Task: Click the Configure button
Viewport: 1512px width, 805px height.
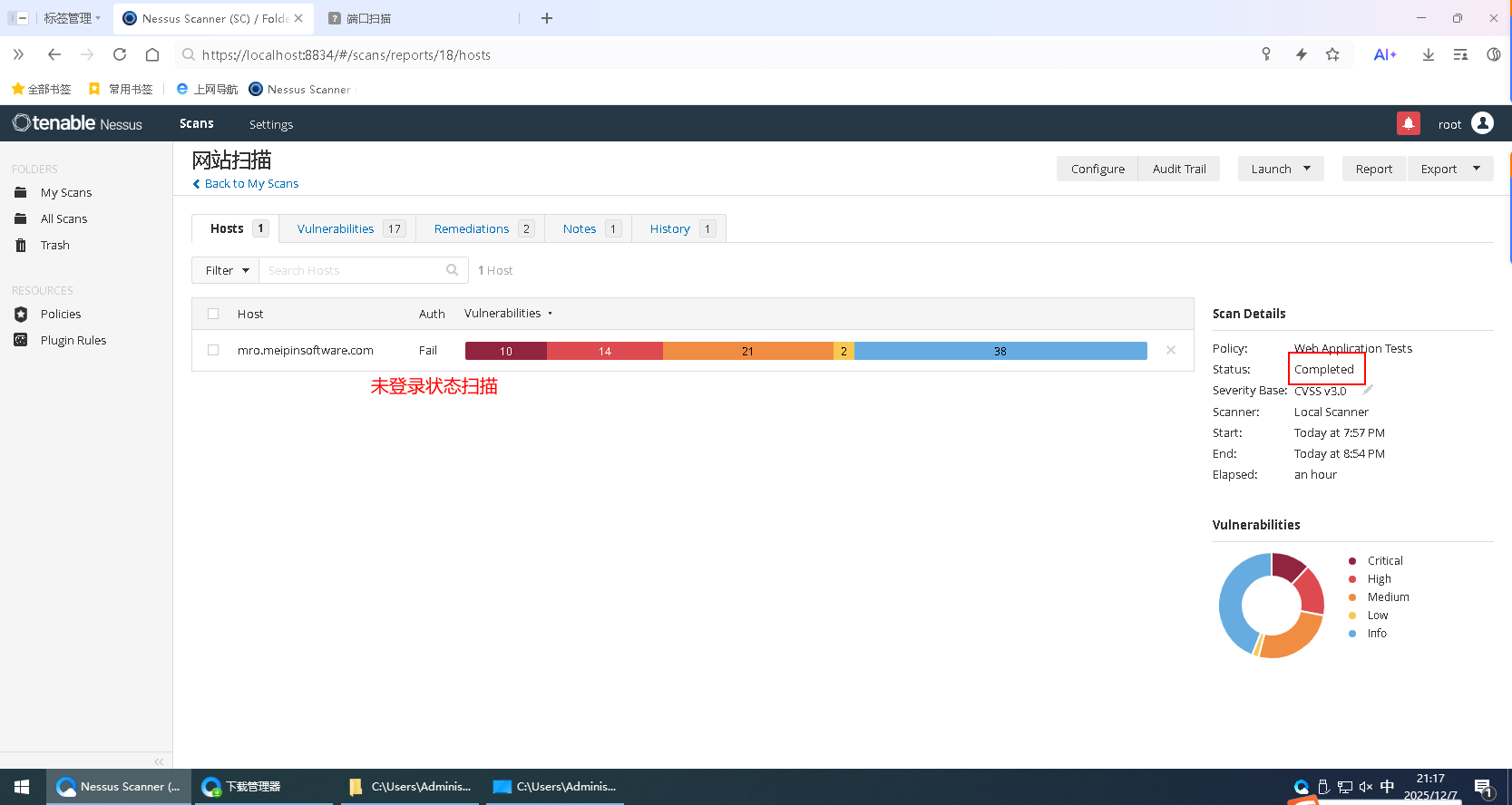Action: (x=1097, y=169)
